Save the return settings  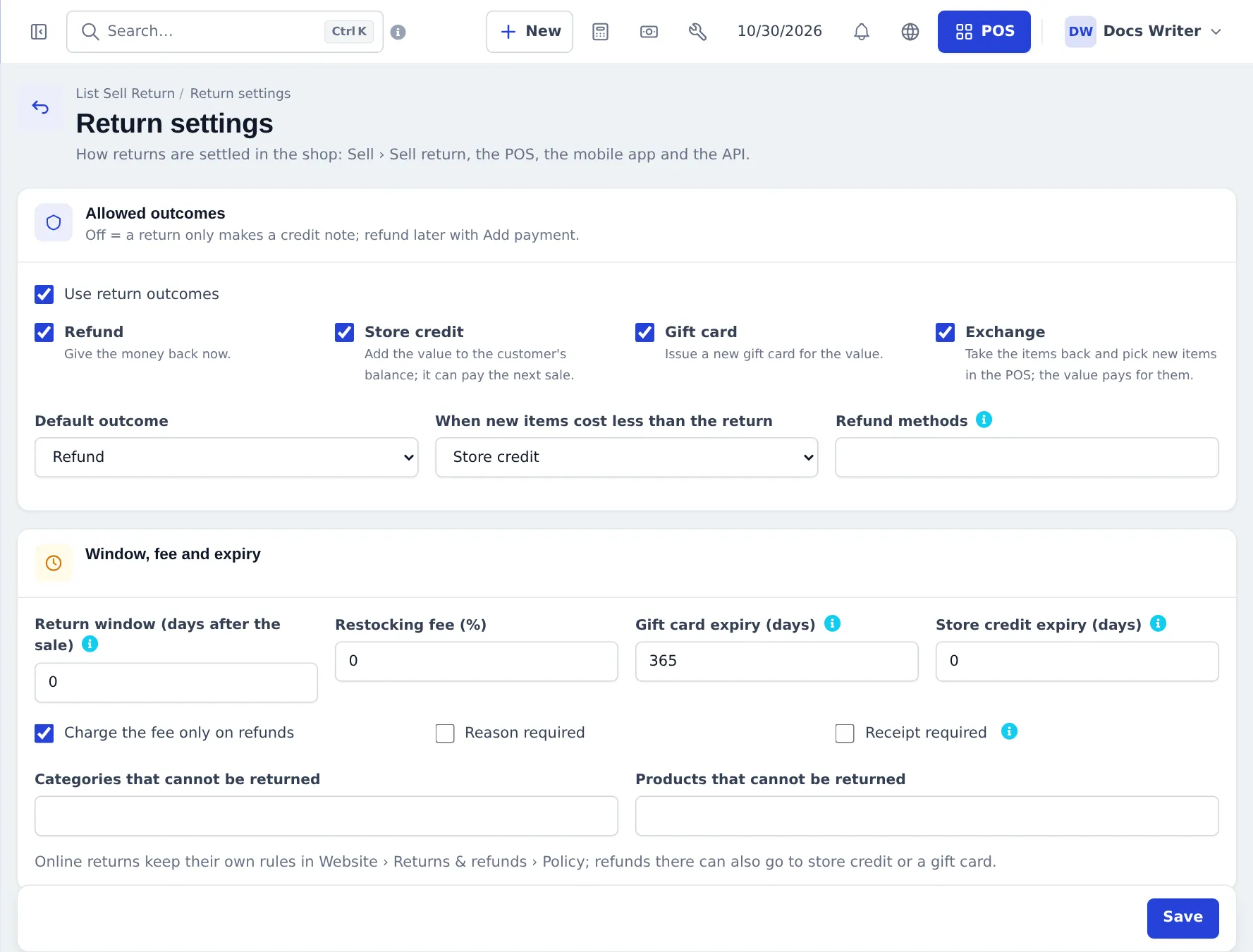[1183, 918]
